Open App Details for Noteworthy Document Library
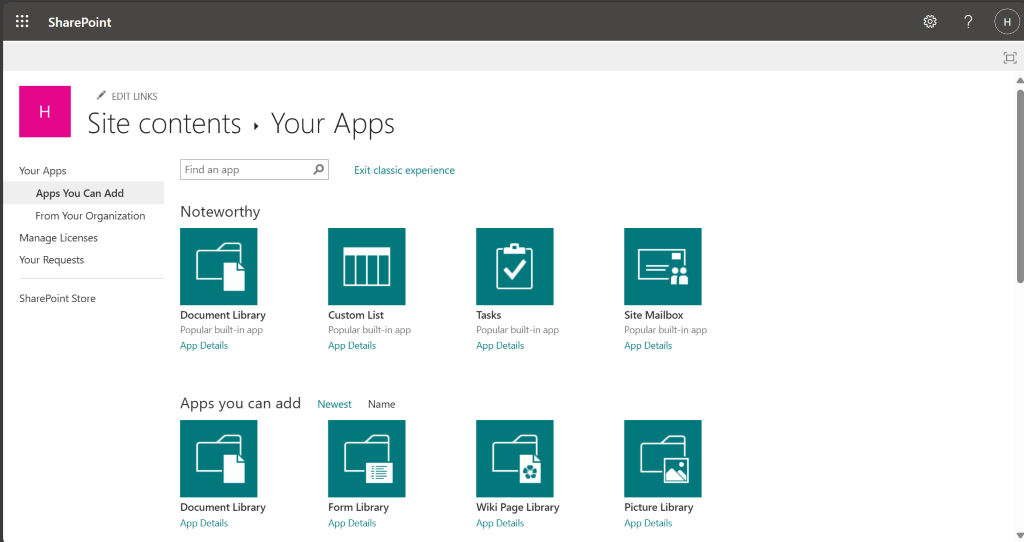 pyautogui.click(x=204, y=345)
